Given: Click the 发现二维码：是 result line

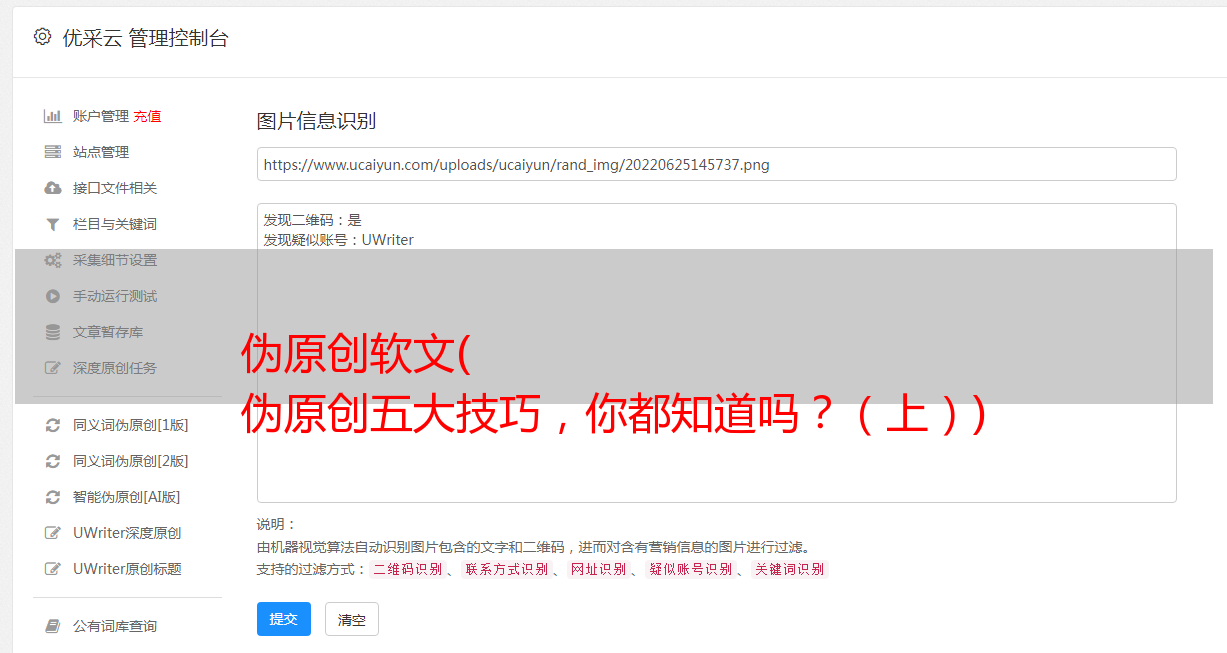Looking at the screenshot, I should (312, 220).
